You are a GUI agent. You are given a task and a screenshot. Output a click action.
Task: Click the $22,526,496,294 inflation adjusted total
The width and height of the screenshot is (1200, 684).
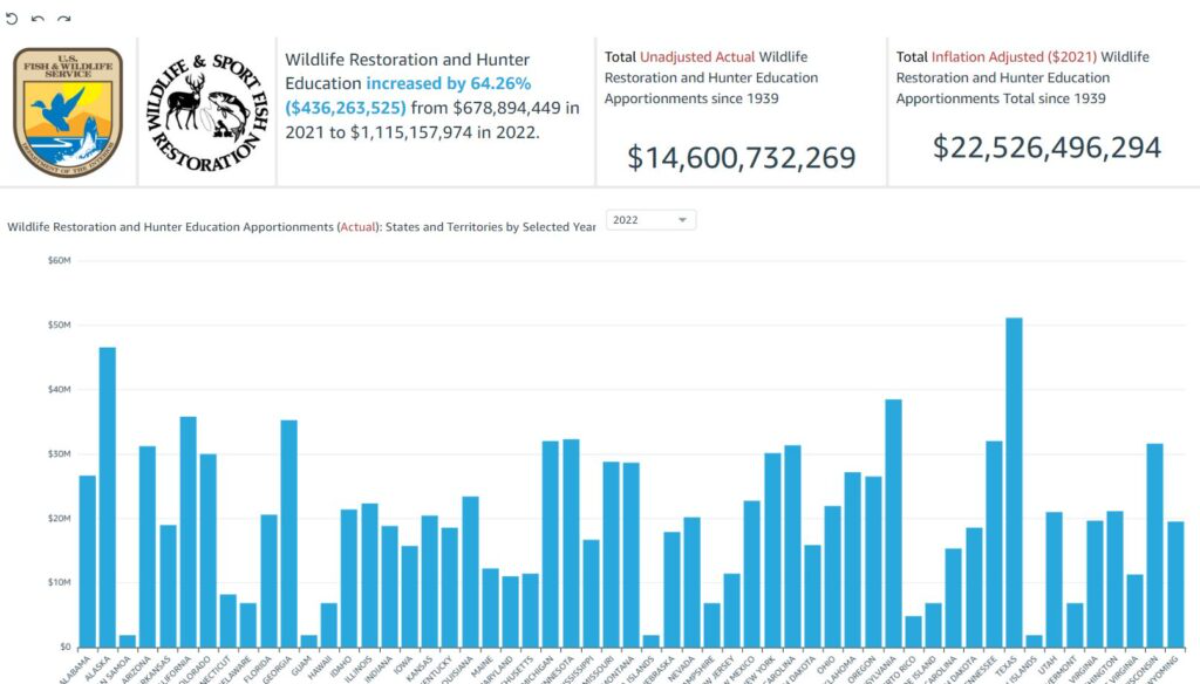1047,147
